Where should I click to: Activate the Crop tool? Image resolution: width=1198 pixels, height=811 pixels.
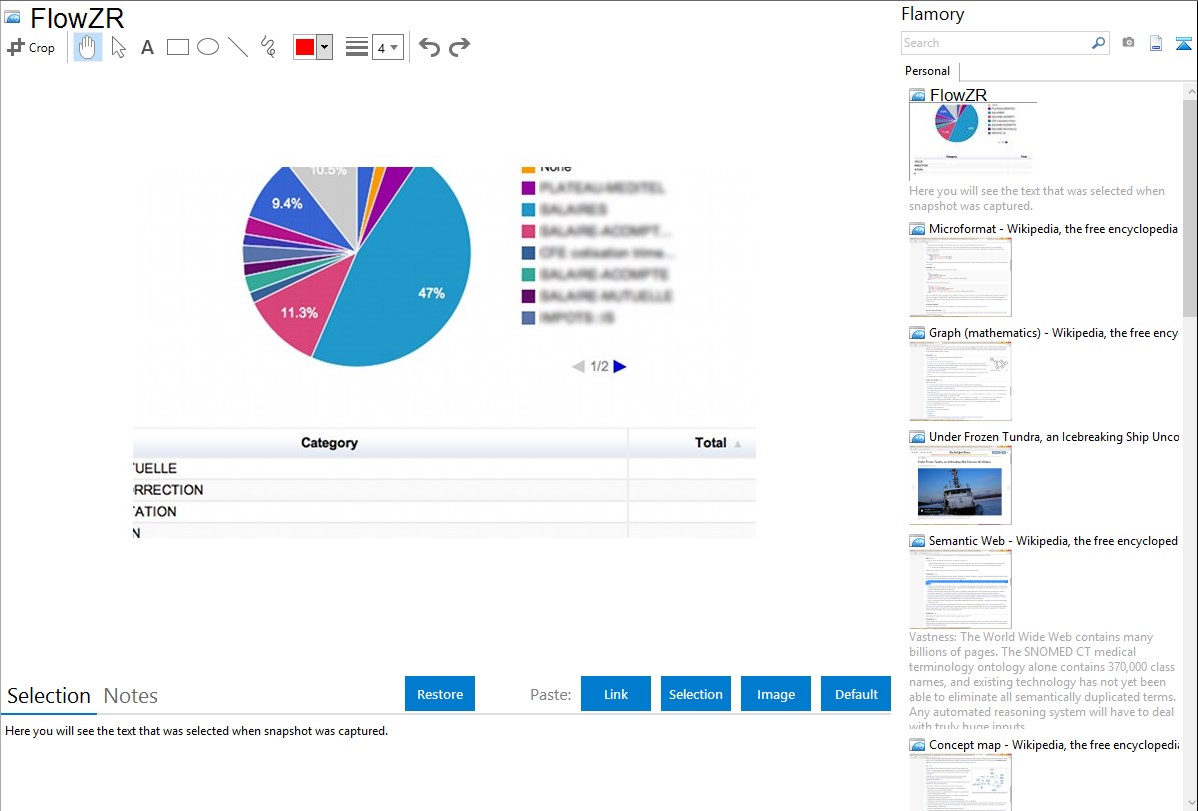(31, 47)
